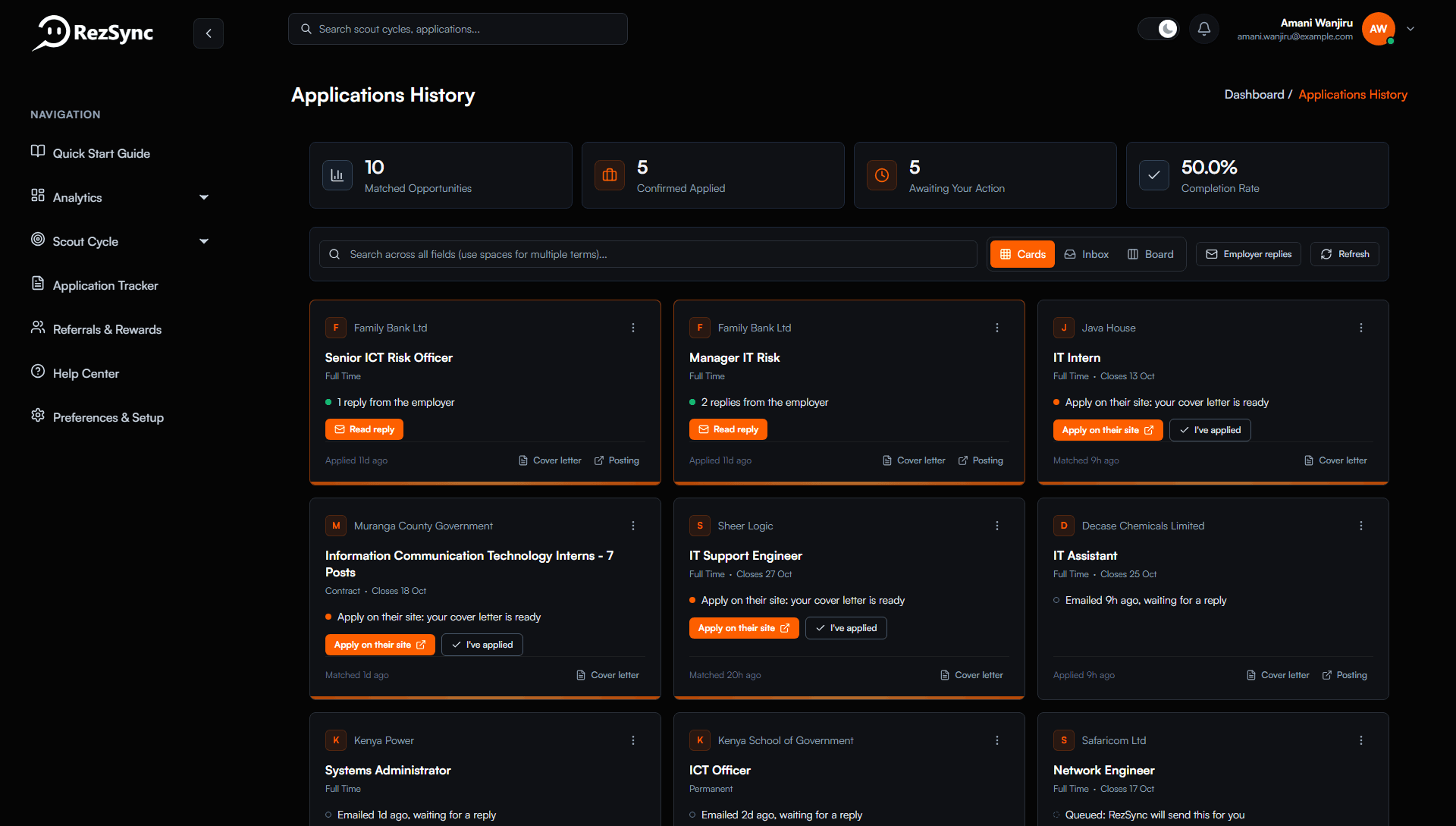Focus the search across all fields box
Screen dimensions: 1456x826
(648, 254)
